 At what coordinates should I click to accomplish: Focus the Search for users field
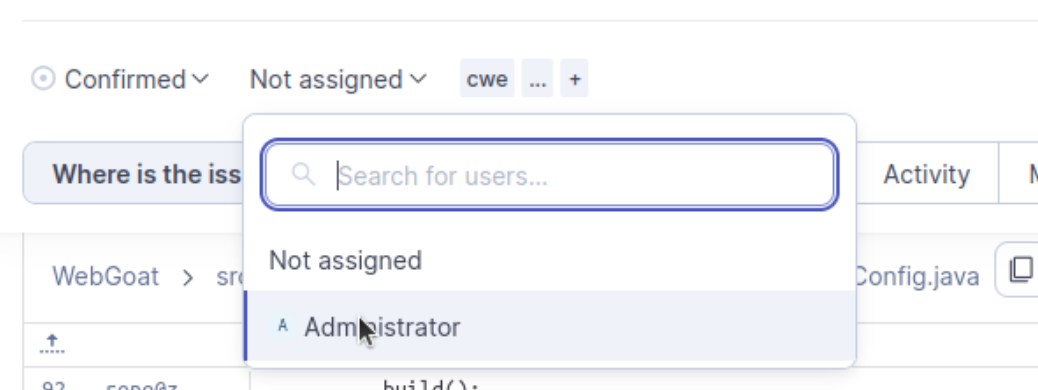[x=549, y=175]
